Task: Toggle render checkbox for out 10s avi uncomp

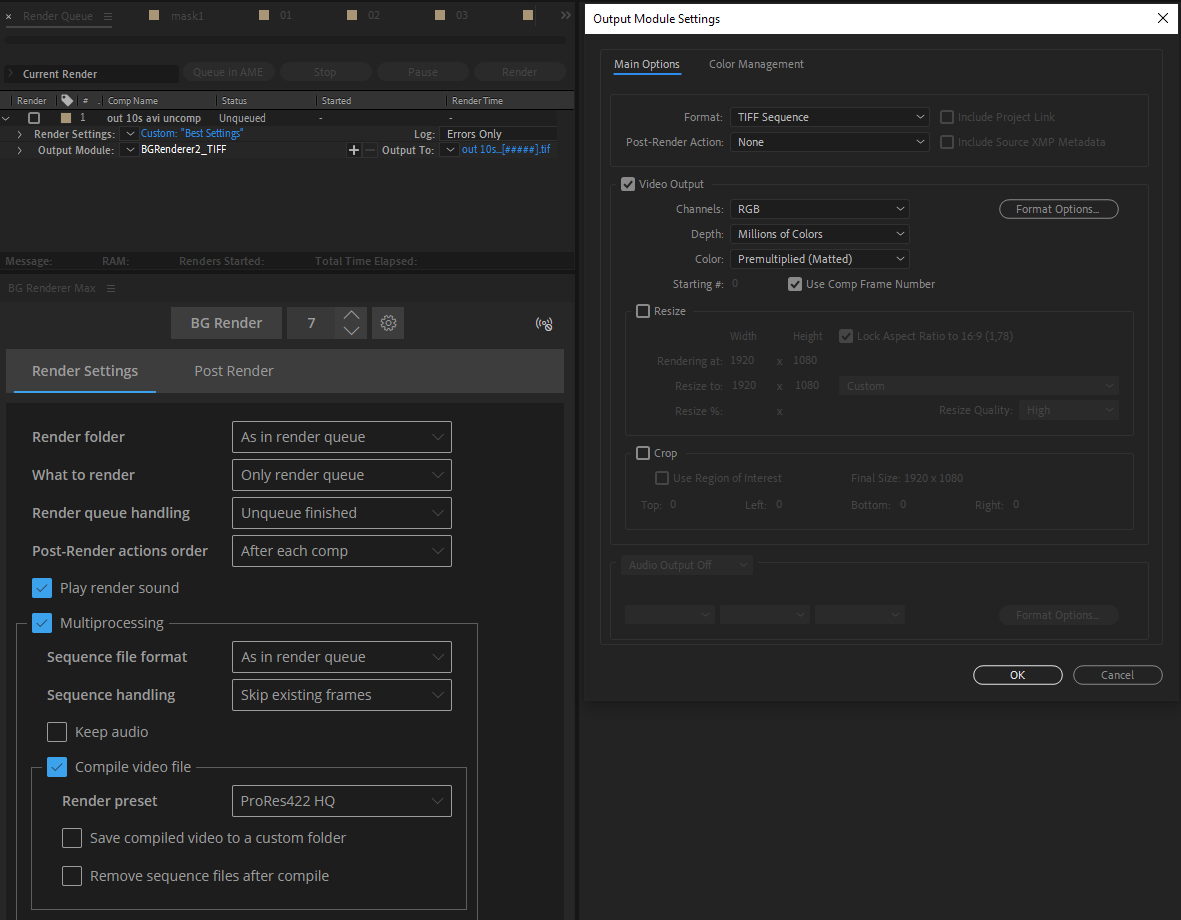Action: tap(34, 118)
